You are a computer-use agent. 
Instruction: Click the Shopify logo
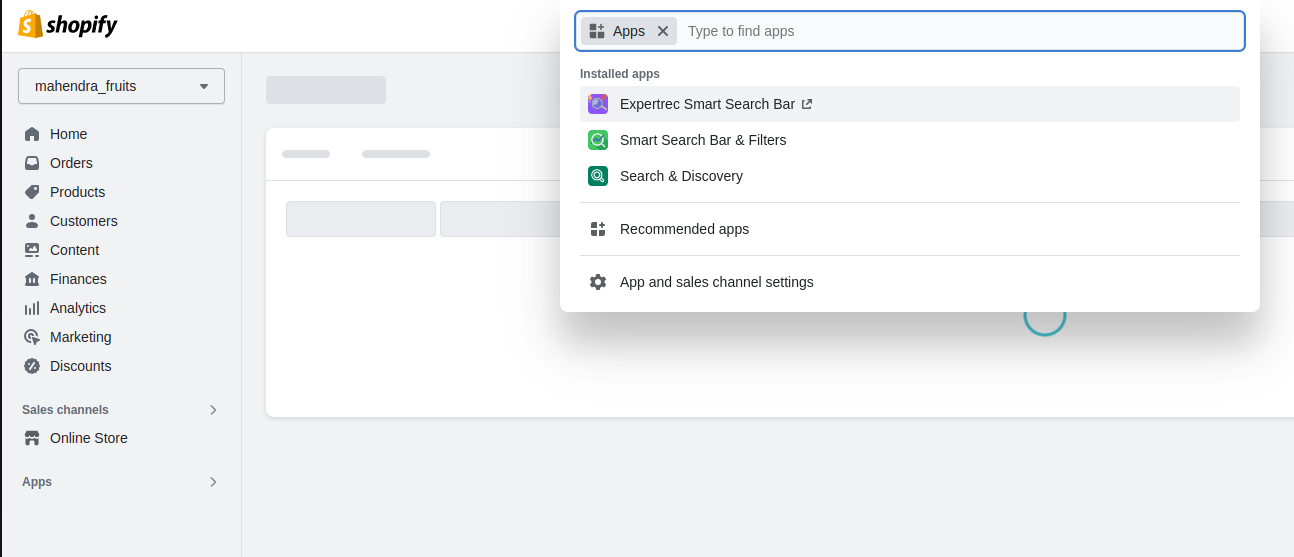pyautogui.click(x=68, y=25)
